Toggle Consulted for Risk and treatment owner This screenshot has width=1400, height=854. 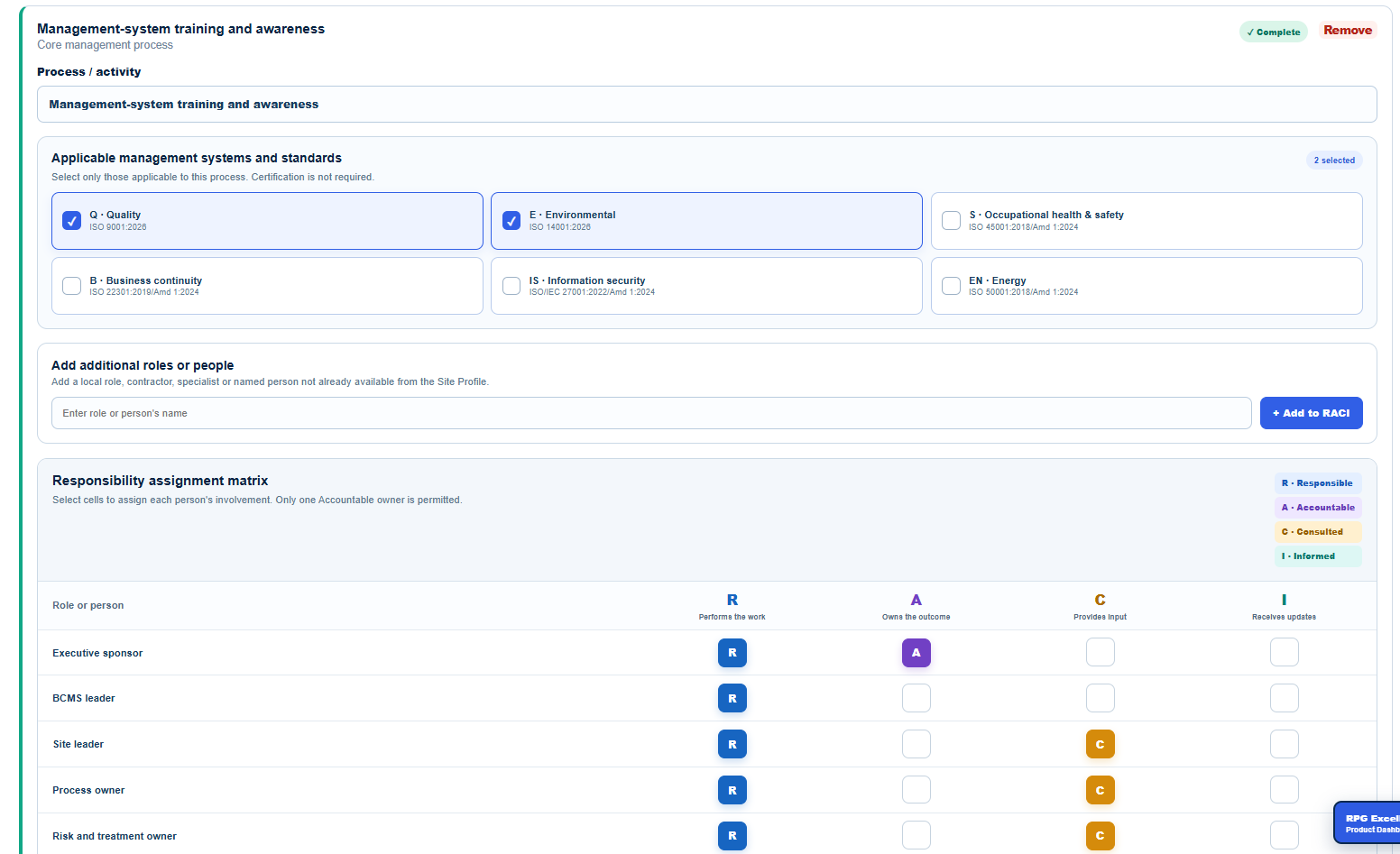coord(1101,836)
